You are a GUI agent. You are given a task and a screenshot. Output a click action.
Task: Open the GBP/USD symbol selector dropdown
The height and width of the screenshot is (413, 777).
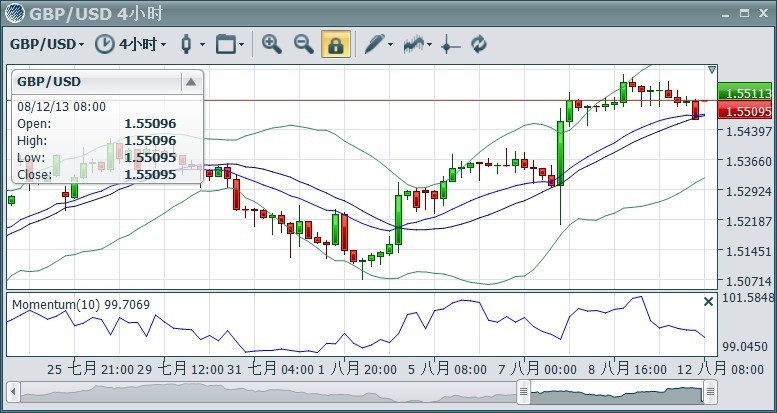[47, 45]
